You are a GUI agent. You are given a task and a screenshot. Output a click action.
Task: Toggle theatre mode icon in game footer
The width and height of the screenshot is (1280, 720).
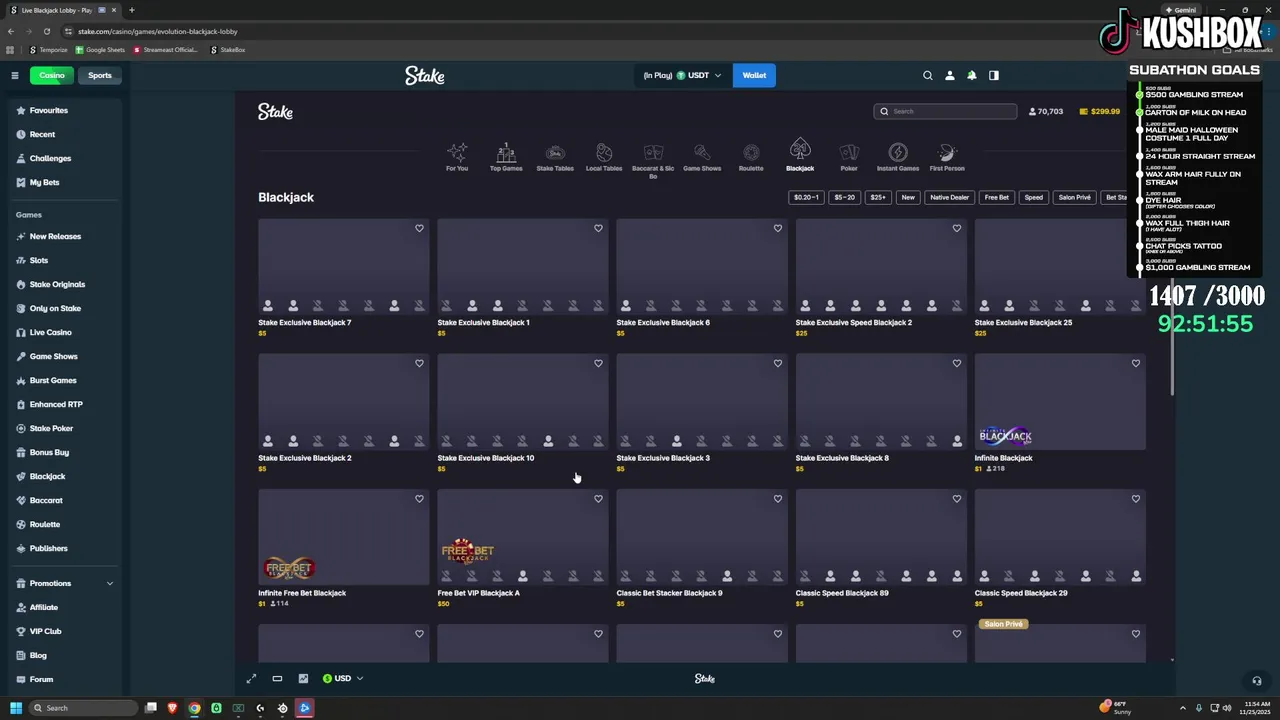click(277, 678)
